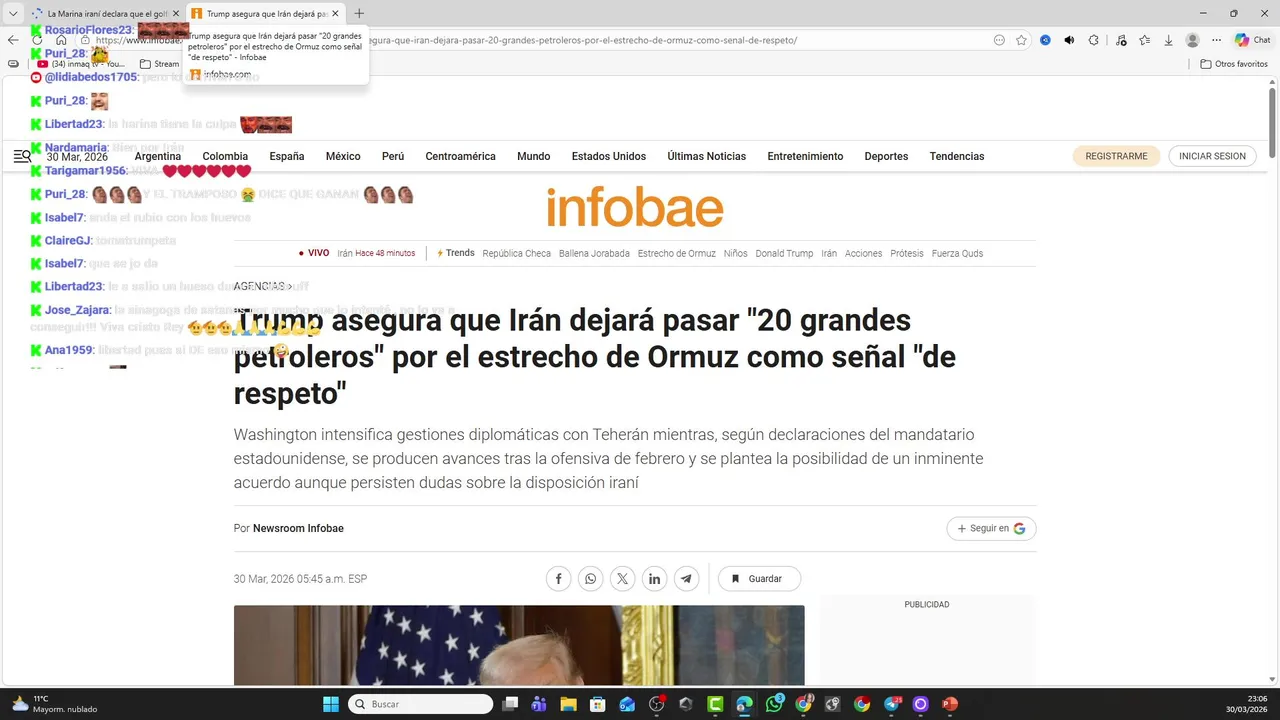Open Acciones trend link
1280x720 pixels.
pyautogui.click(x=863, y=253)
